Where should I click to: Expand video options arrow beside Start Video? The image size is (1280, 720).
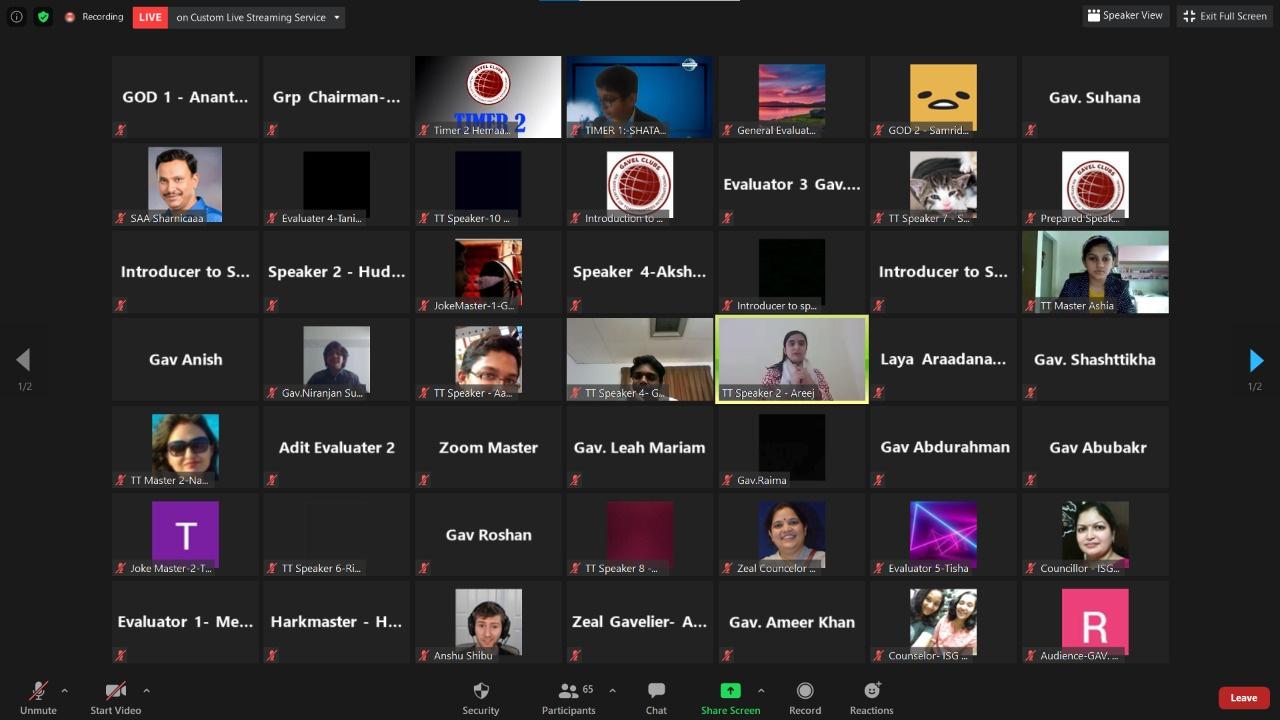[146, 690]
